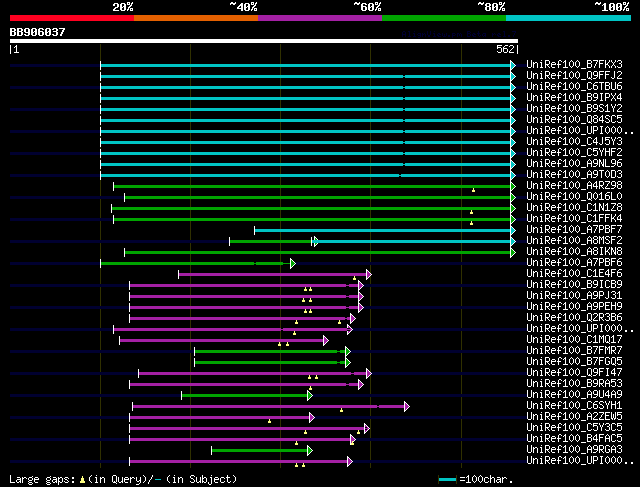The height and width of the screenshot is (487, 640).
Task: Click the UniRef100_A4RZ98 label
Action: [574, 185]
